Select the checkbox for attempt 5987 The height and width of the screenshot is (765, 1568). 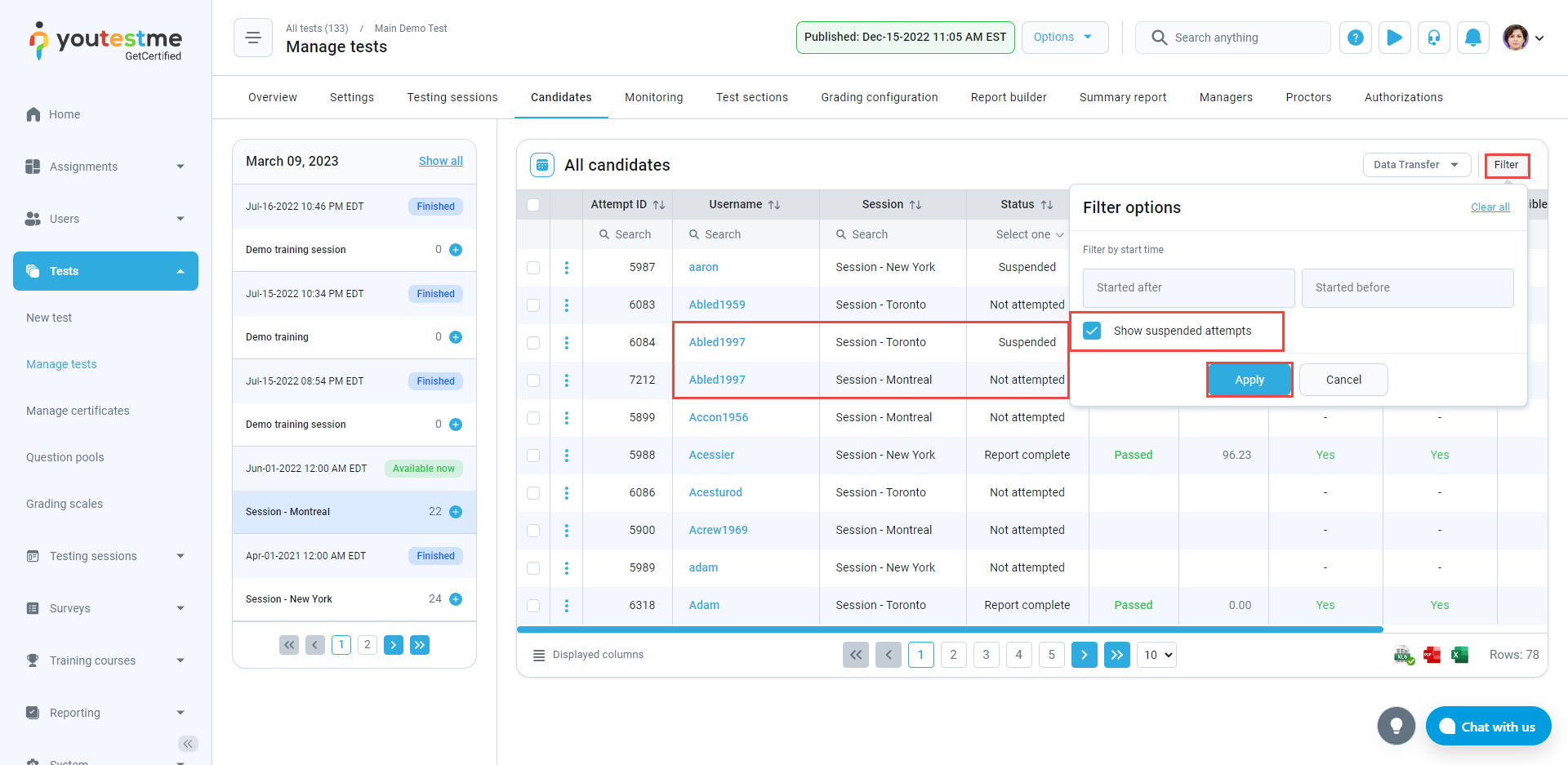[x=533, y=268]
